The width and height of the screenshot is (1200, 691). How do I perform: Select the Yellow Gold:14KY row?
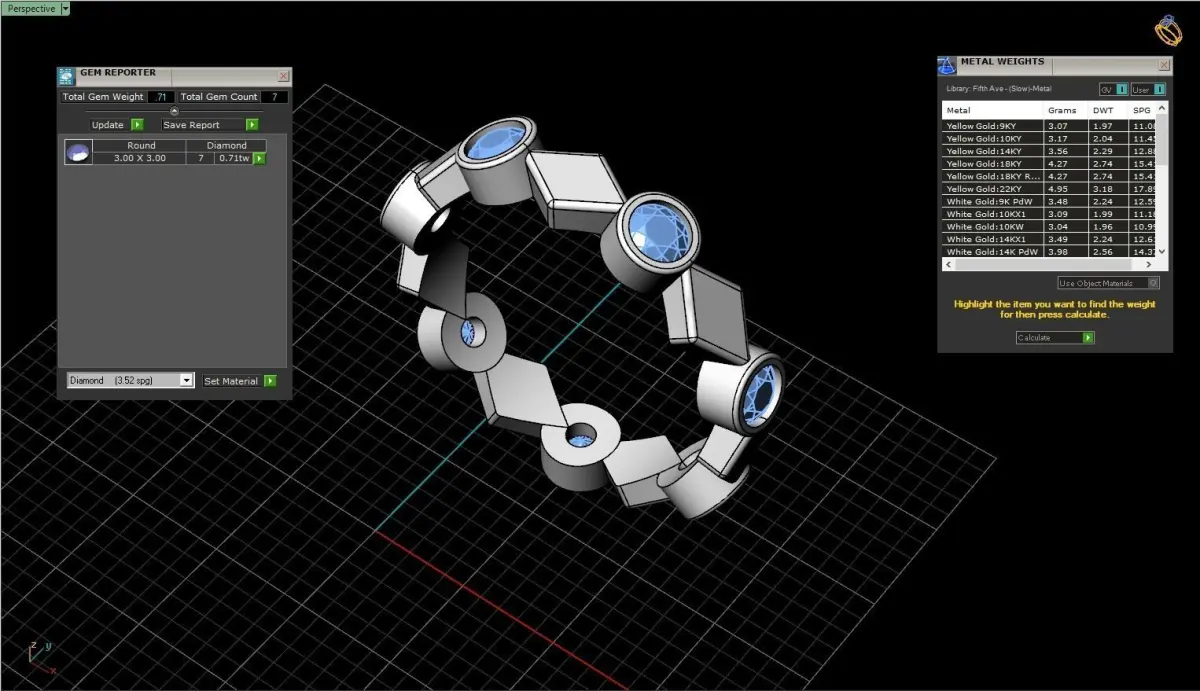point(1049,151)
